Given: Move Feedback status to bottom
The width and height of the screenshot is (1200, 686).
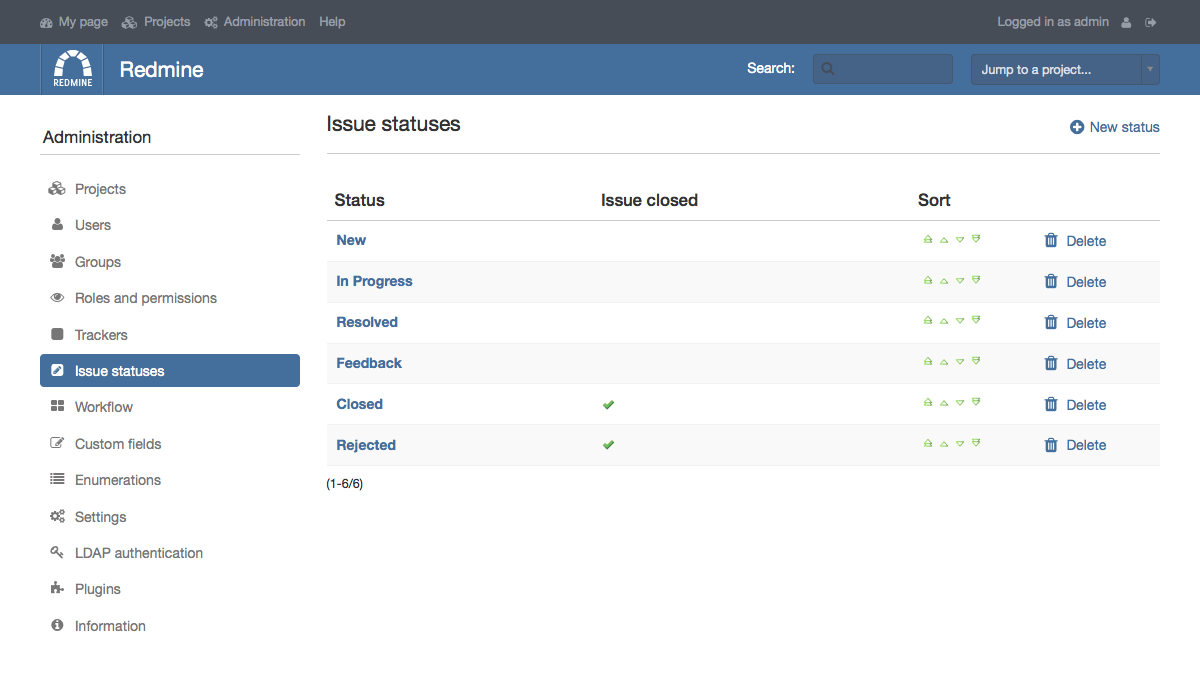Looking at the screenshot, I should click(976, 361).
